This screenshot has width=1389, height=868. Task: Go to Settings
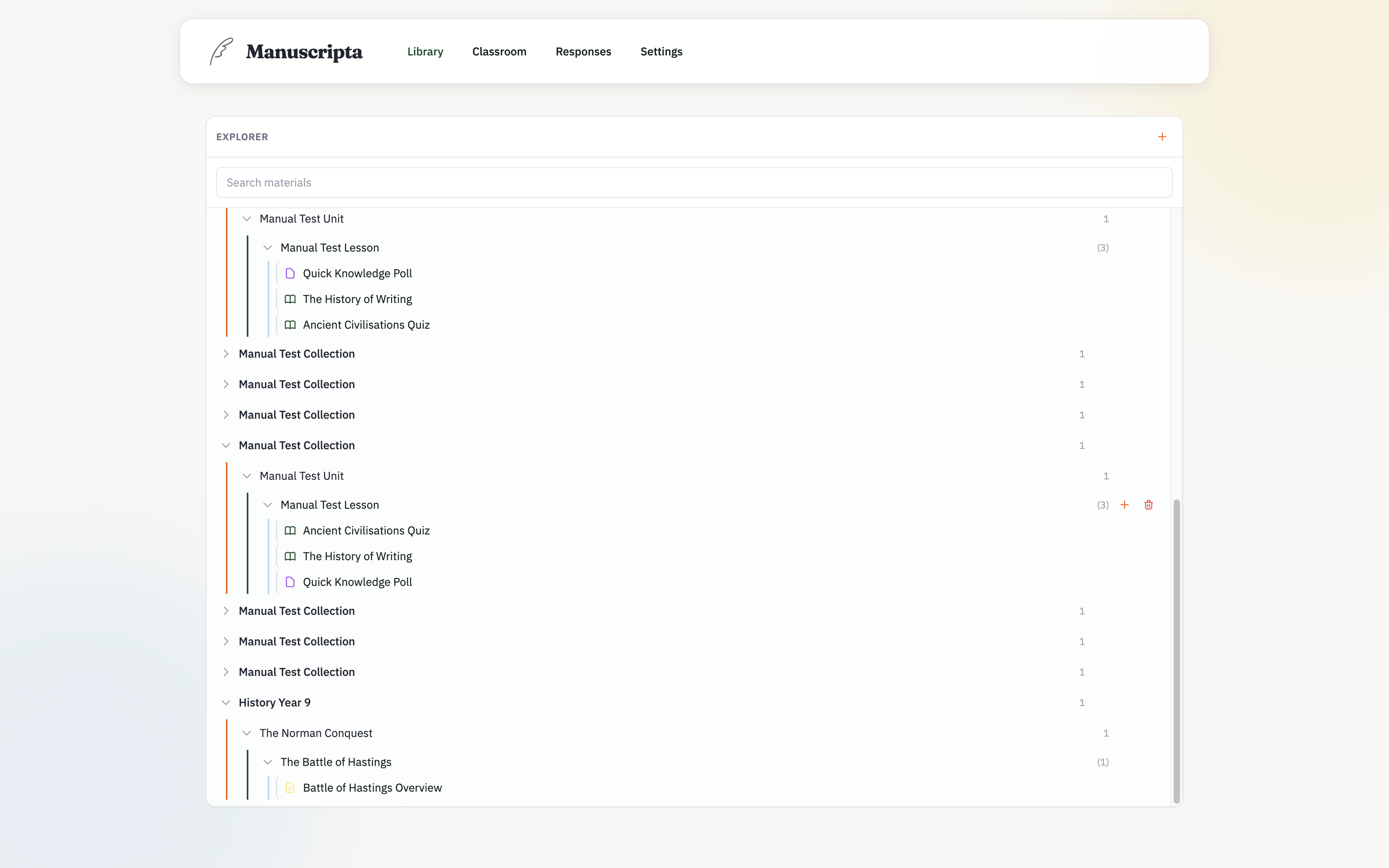pyautogui.click(x=661, y=51)
